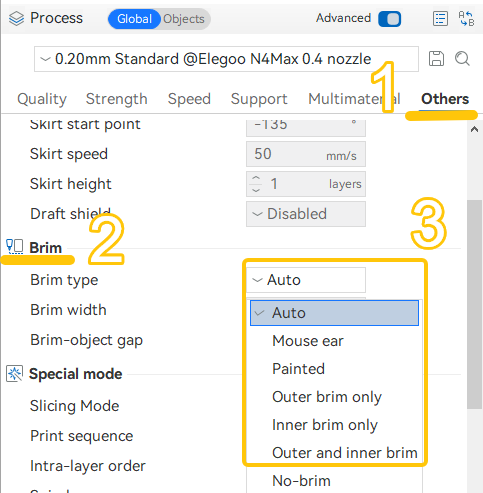Screen dimensions: 483x493
Task: Expand the Draft shield Disabled dropdown
Action: click(306, 214)
